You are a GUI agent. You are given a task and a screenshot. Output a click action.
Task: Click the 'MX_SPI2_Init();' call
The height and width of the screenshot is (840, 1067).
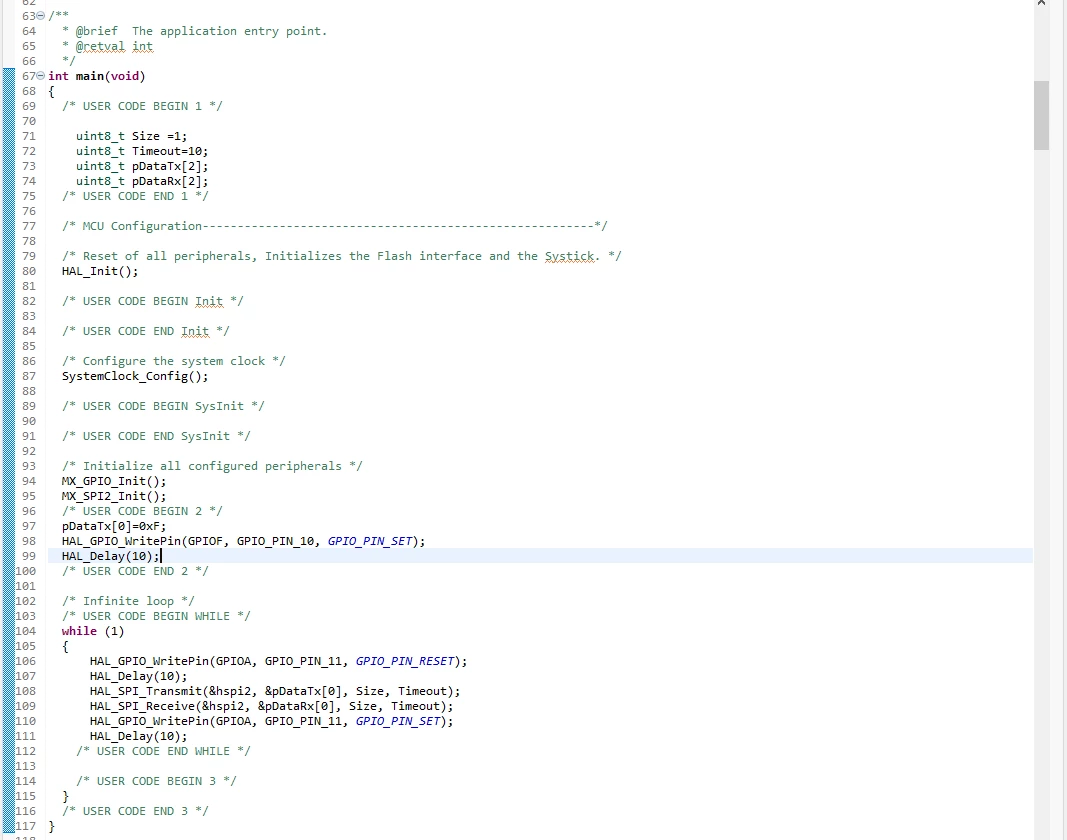(x=114, y=496)
